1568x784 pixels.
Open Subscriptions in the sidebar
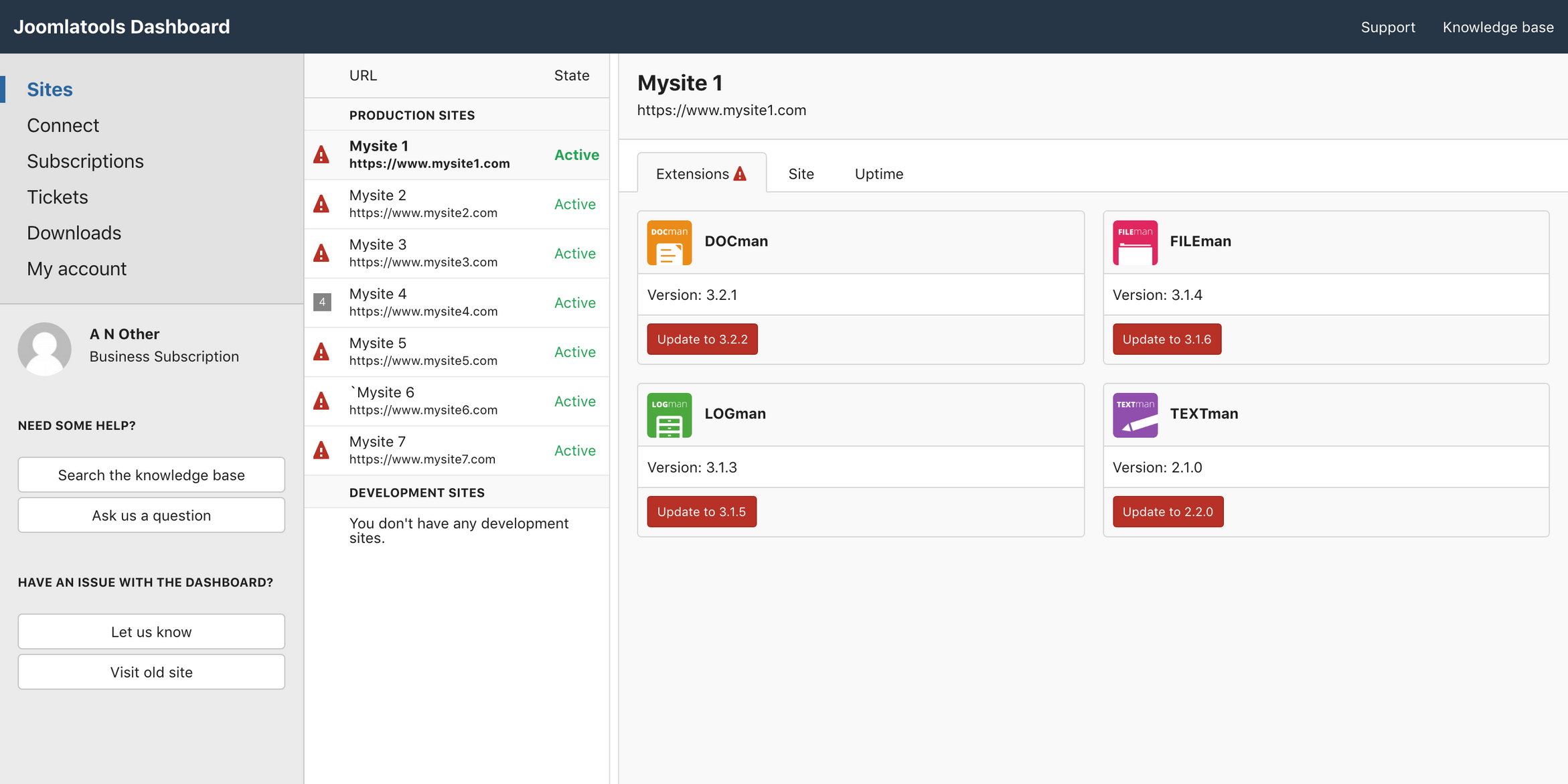85,161
